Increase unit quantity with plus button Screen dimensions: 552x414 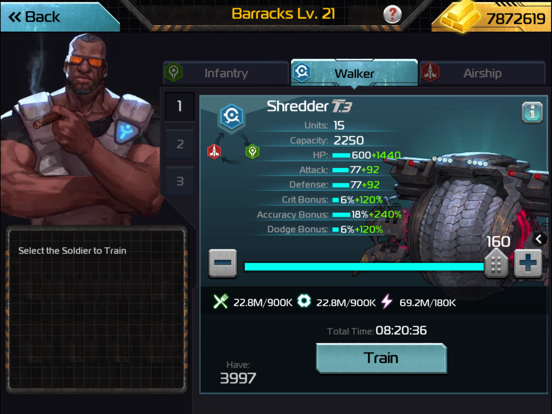click(x=528, y=263)
